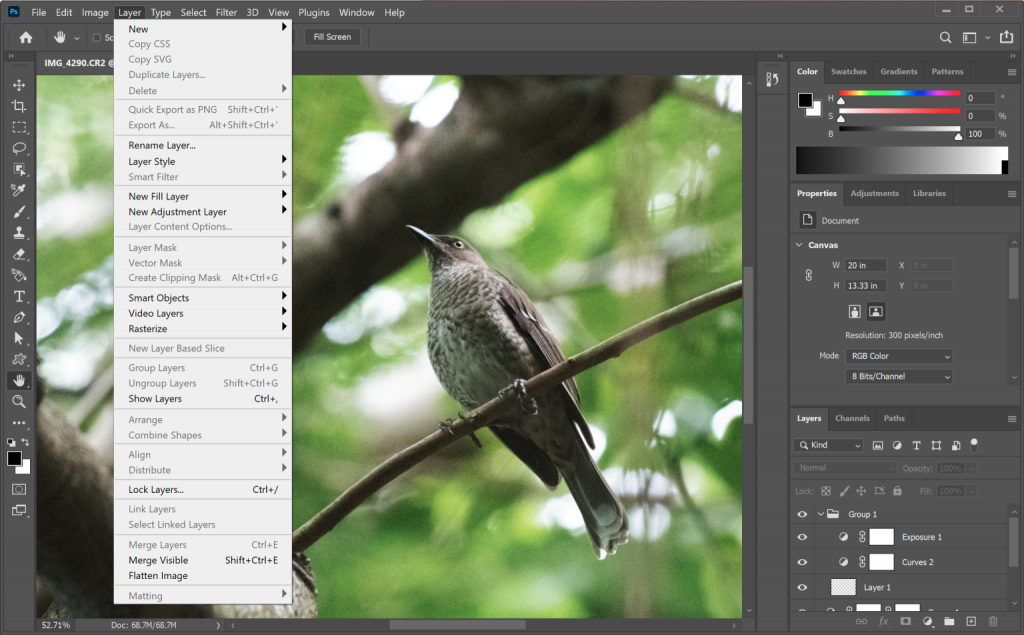Click the foreground color swatch
1024x635 pixels.
[13, 460]
